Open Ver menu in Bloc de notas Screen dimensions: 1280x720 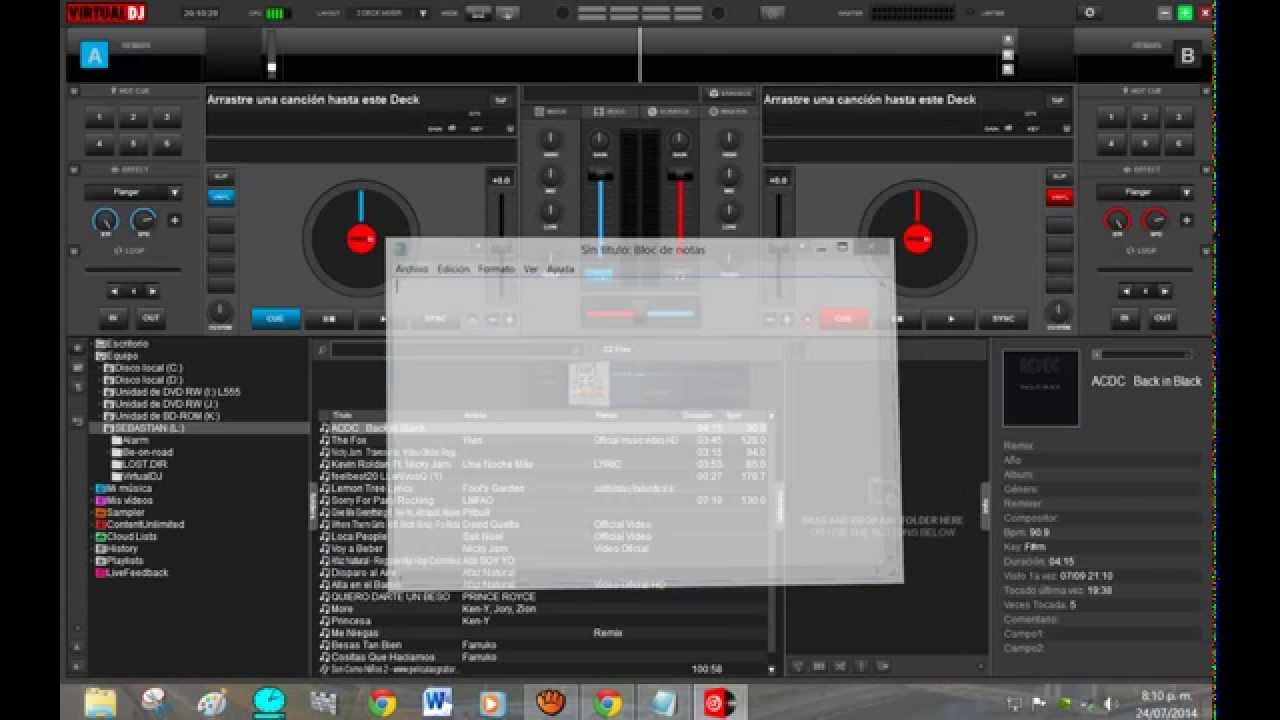click(x=531, y=269)
